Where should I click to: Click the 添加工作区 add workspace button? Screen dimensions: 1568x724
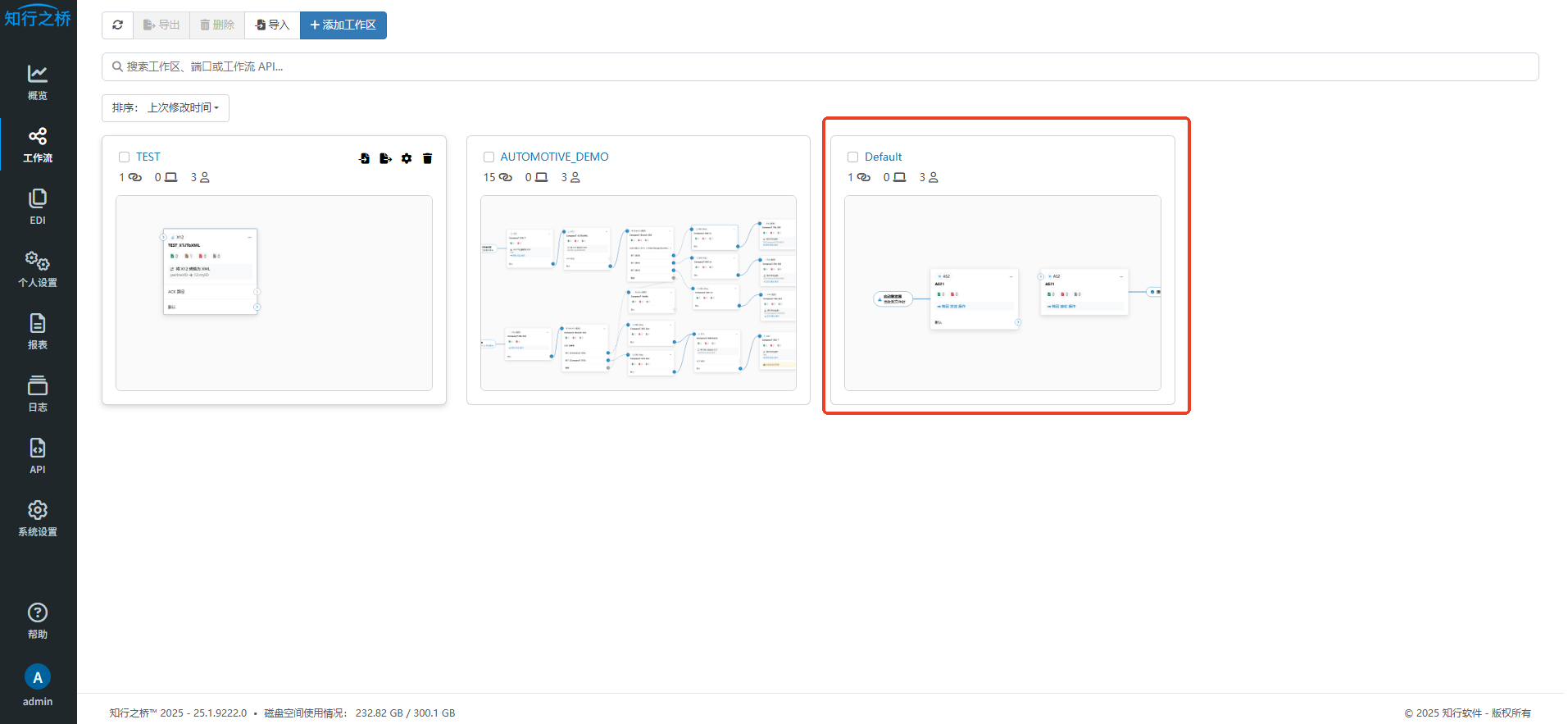(x=343, y=25)
